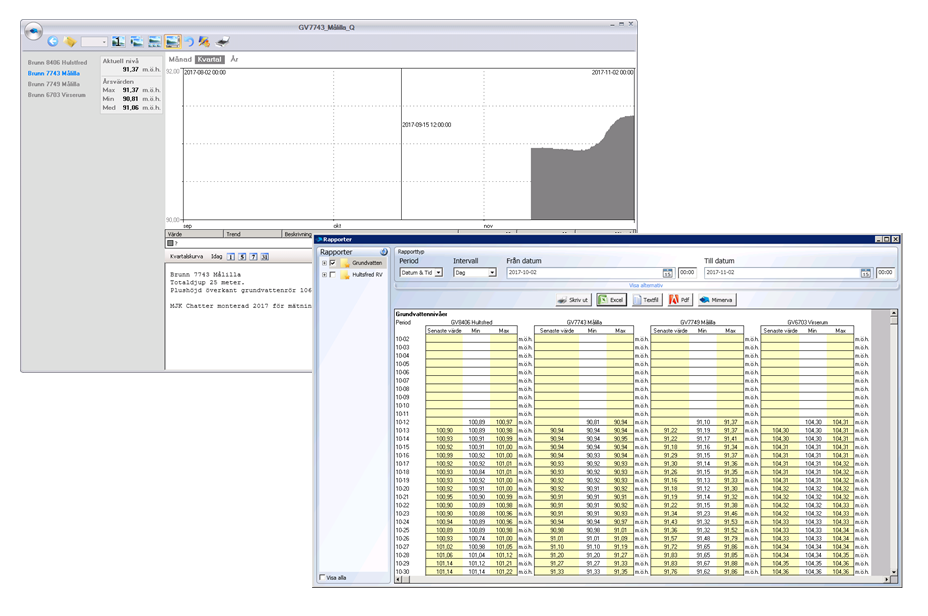
Task: Check the Hultsfred RV checkbox
Action: pyautogui.click(x=333, y=274)
